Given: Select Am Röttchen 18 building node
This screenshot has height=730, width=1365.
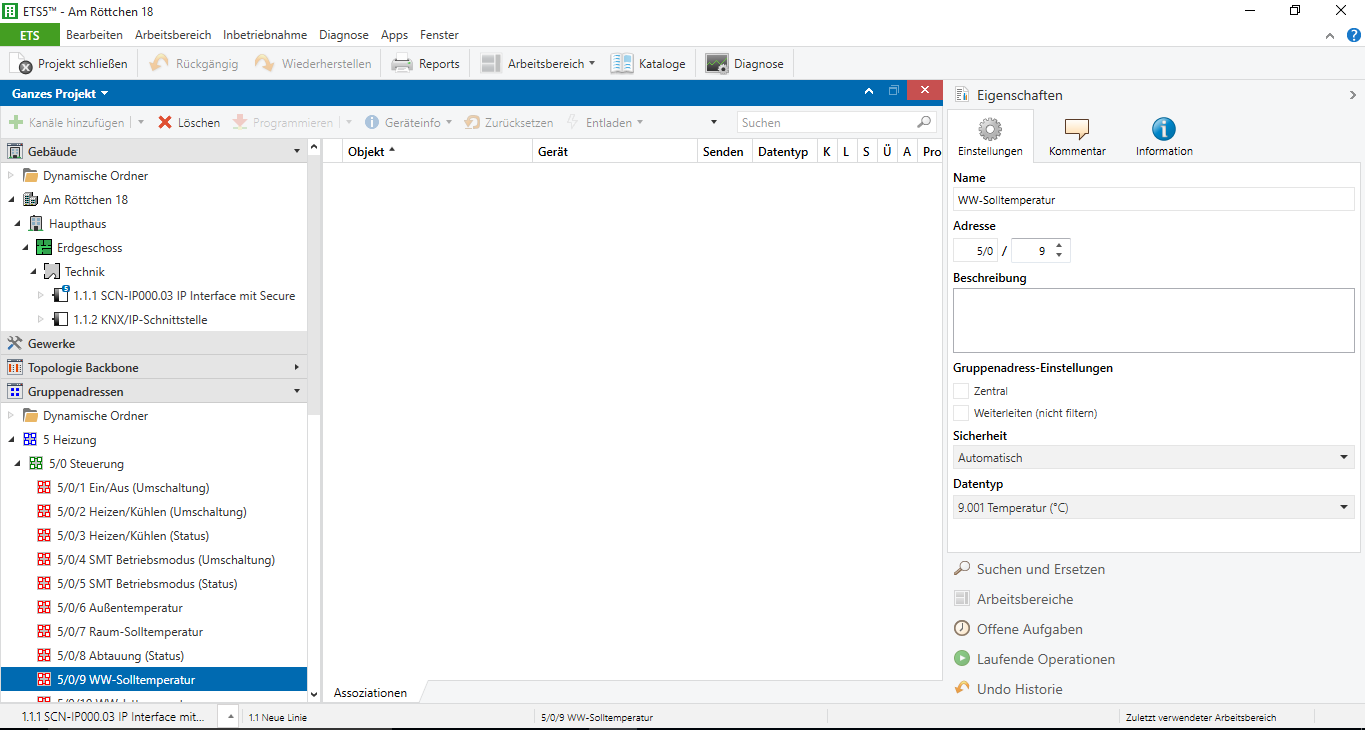Looking at the screenshot, I should [85, 200].
